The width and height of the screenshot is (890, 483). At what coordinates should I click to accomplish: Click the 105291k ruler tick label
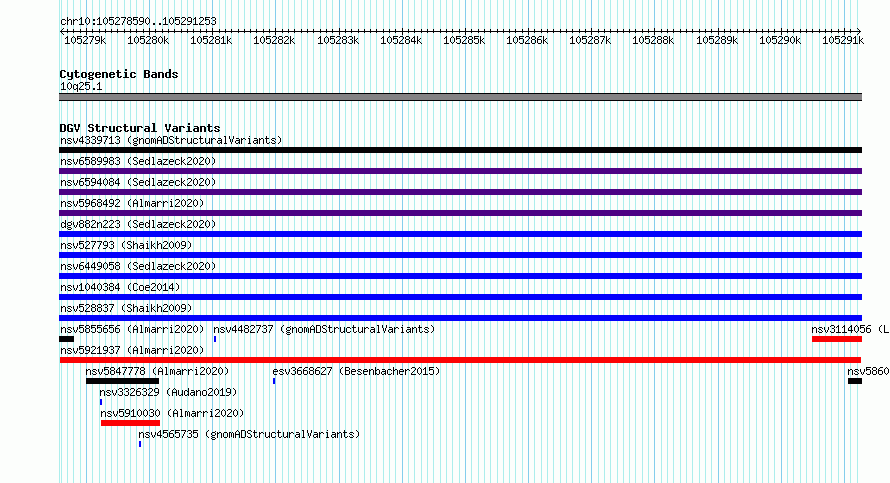pyautogui.click(x=843, y=40)
